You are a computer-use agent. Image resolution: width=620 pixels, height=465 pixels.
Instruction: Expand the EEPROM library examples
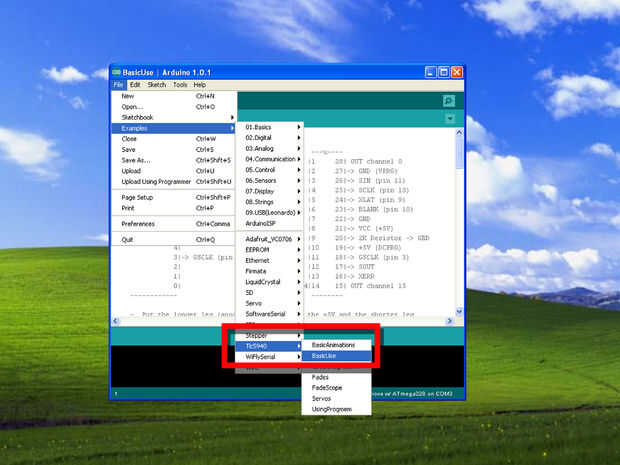[270, 250]
